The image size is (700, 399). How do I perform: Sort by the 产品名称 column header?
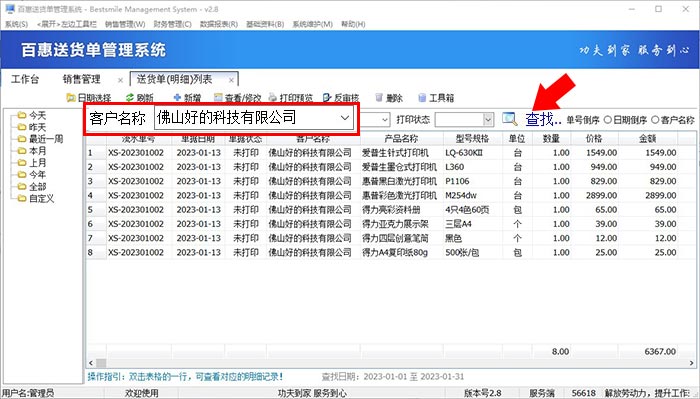pos(401,139)
